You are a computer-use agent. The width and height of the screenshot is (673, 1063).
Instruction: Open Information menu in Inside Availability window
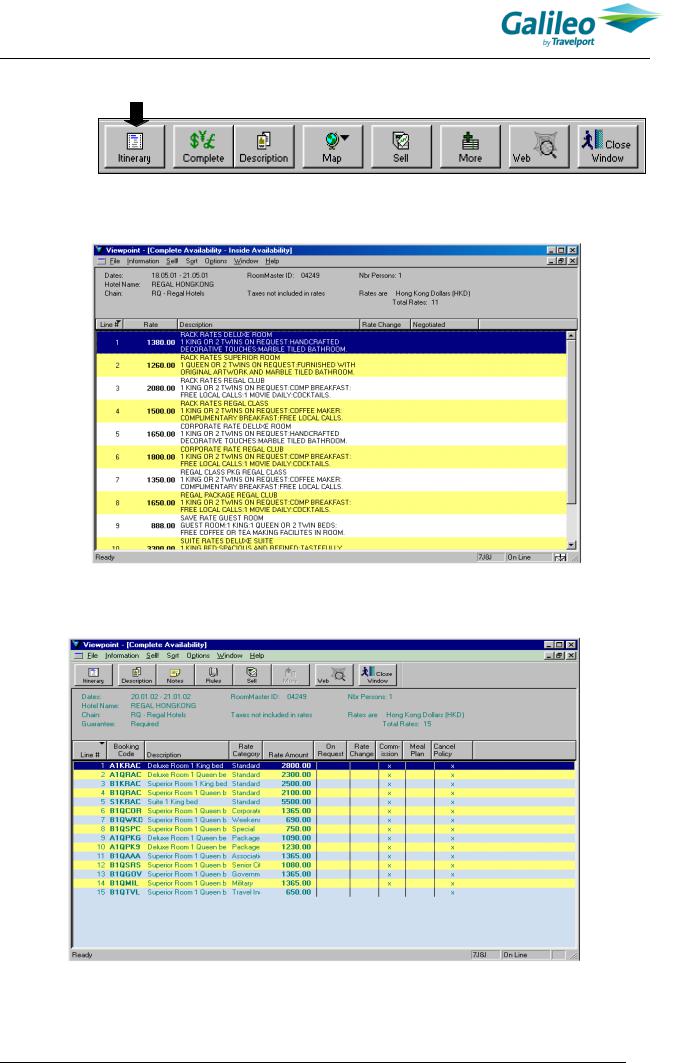[143, 261]
